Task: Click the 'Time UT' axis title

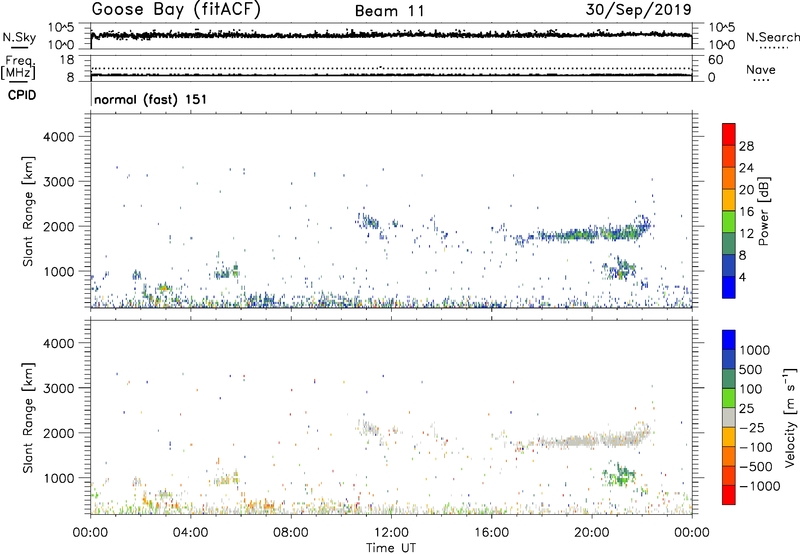Action: [391, 548]
